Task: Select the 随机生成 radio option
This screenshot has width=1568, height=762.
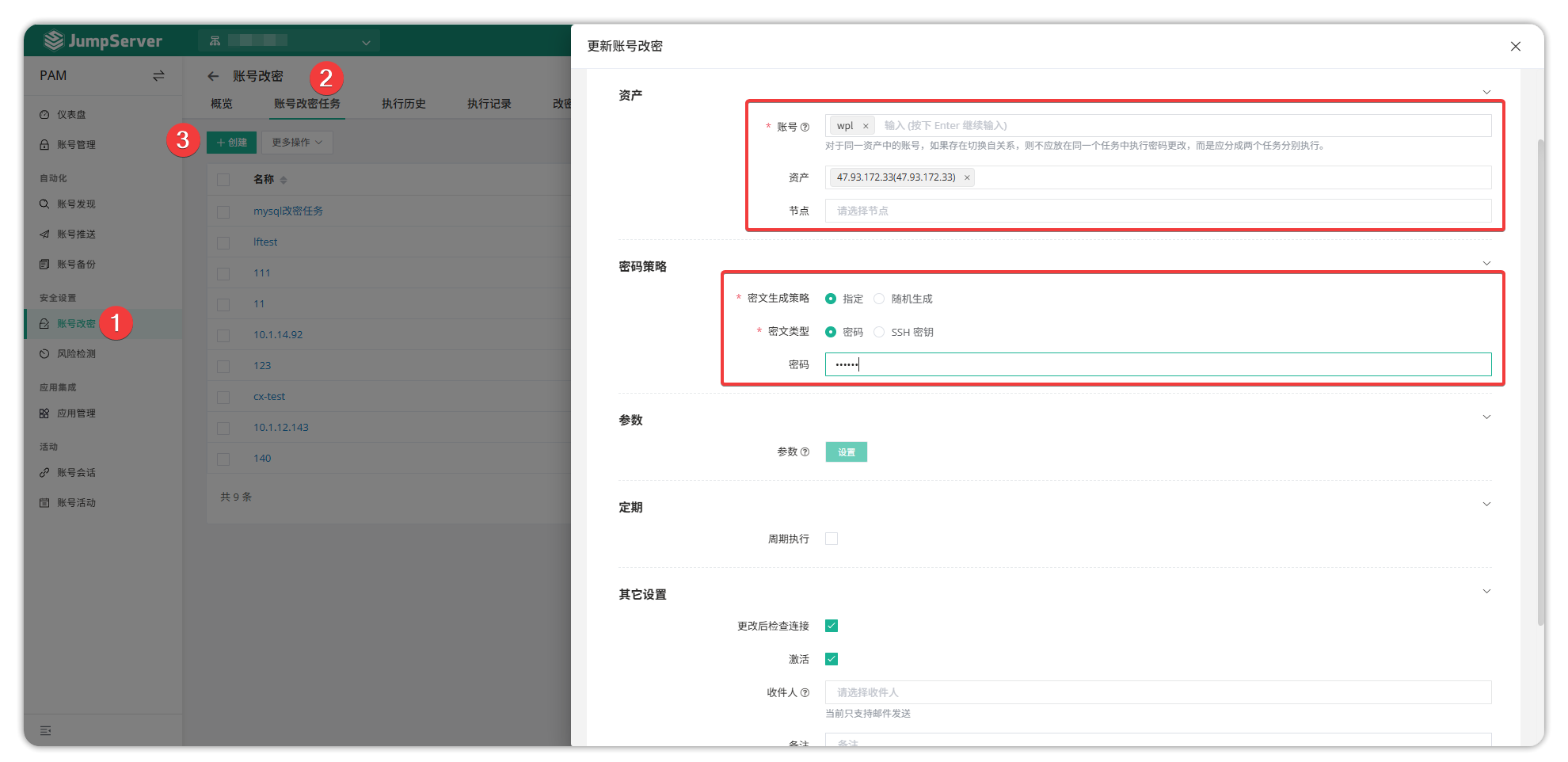Action: (x=879, y=299)
